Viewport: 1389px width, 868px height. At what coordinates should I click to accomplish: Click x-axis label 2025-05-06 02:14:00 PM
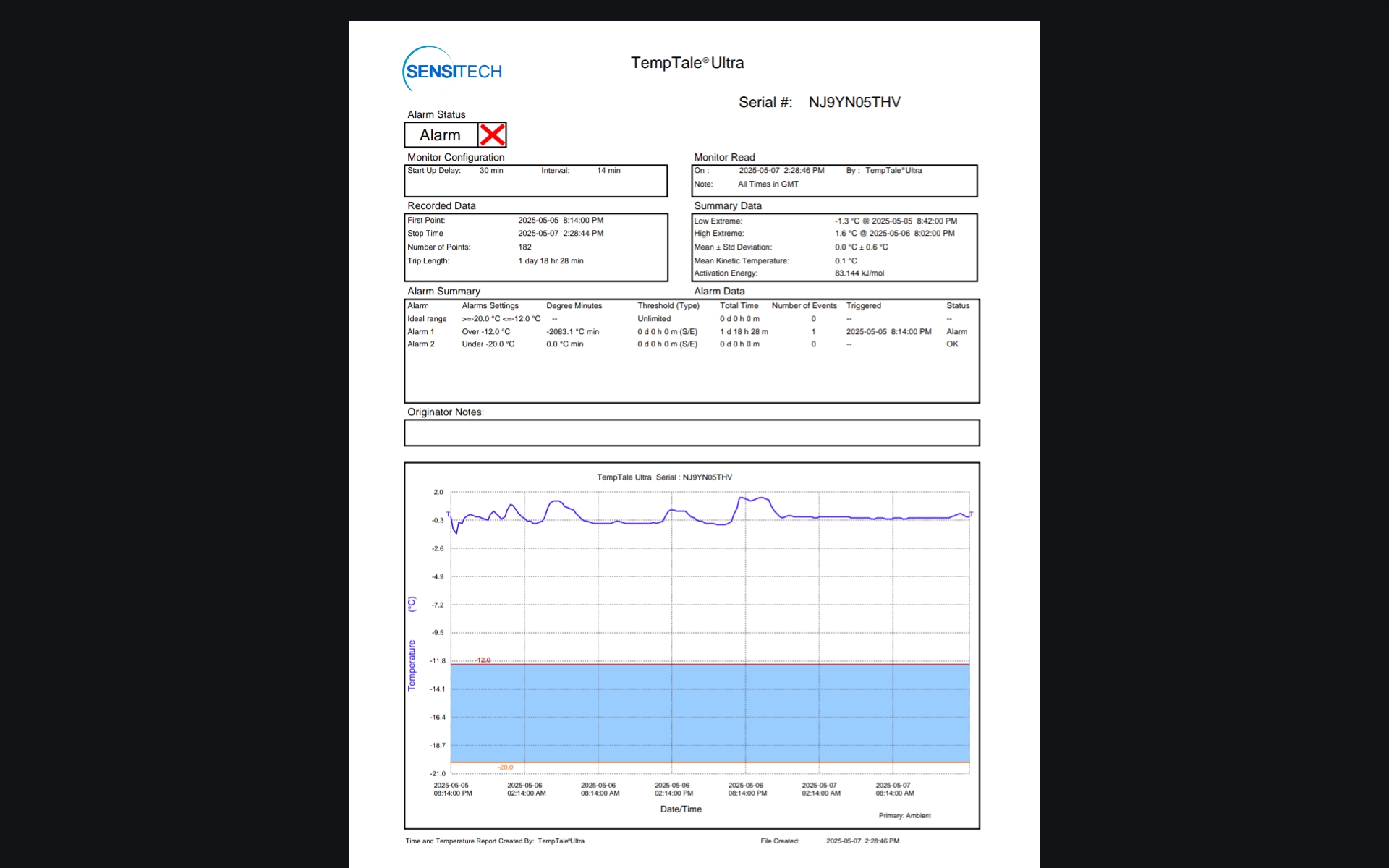tap(674, 789)
